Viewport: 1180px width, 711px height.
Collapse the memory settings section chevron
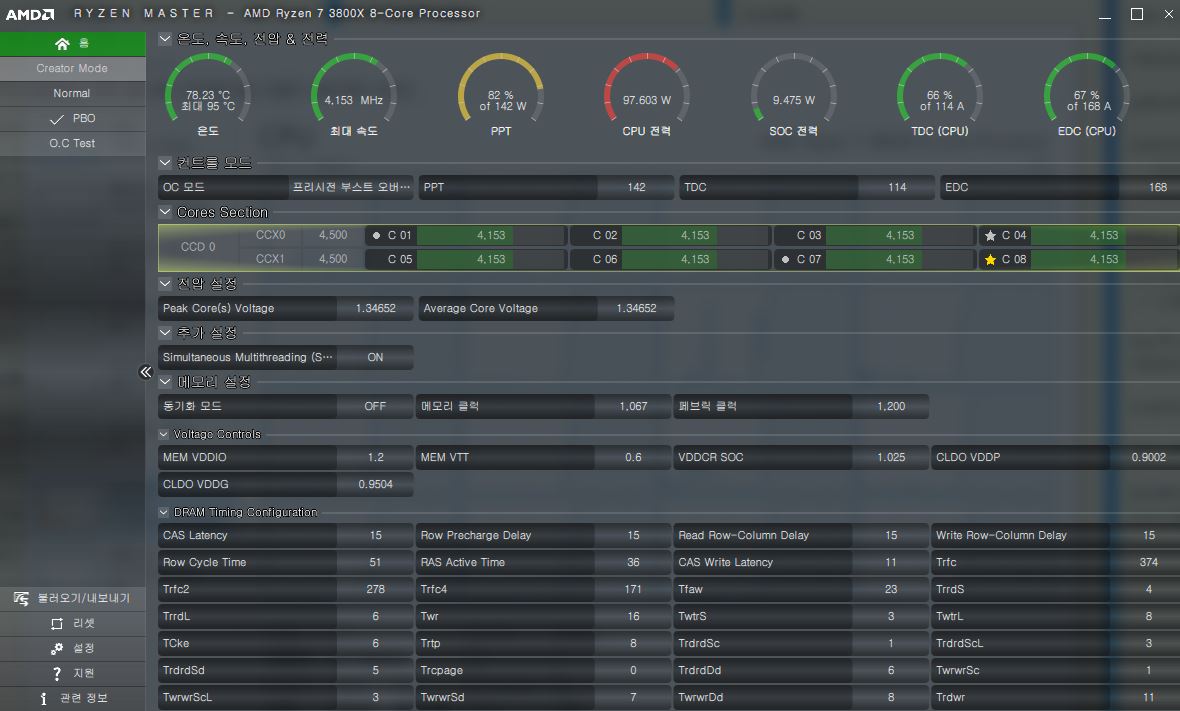(165, 381)
